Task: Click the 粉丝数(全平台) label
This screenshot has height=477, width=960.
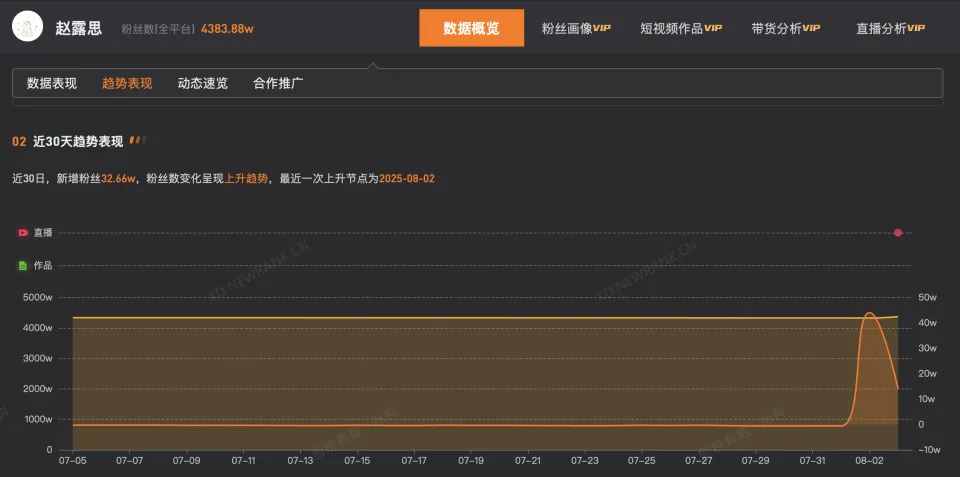Action: (159, 29)
